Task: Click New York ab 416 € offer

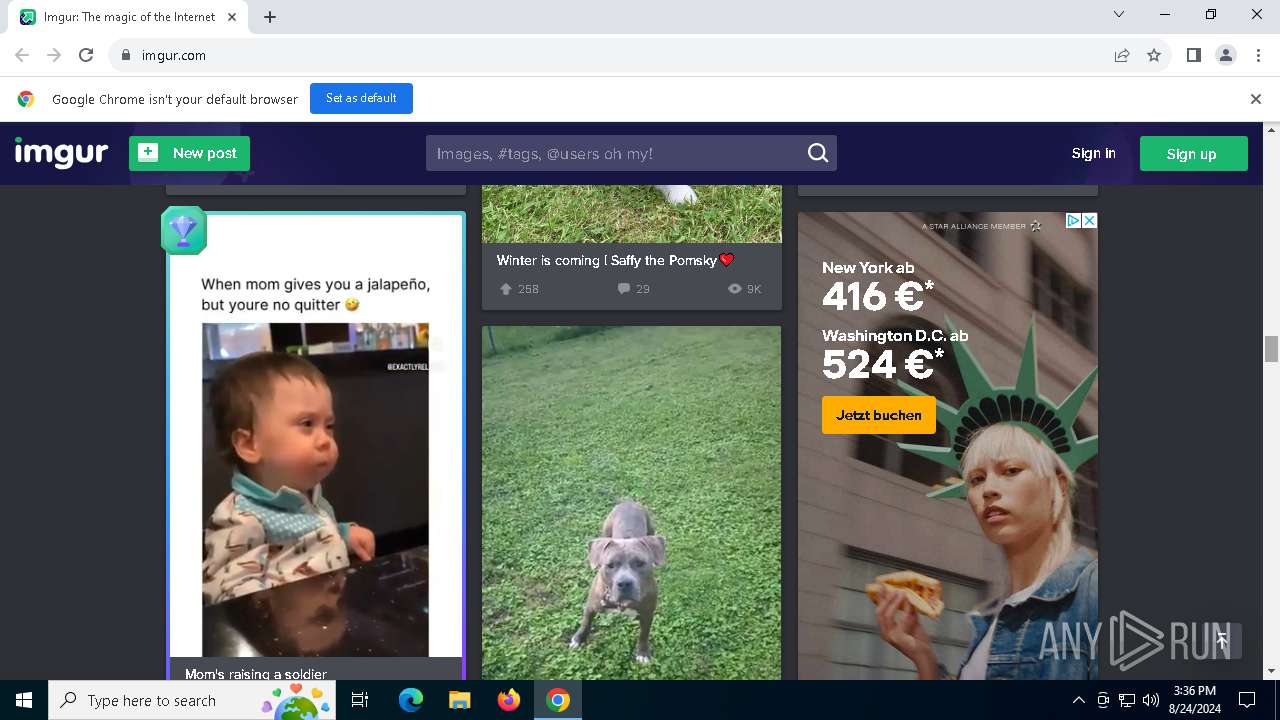Action: 878,287
